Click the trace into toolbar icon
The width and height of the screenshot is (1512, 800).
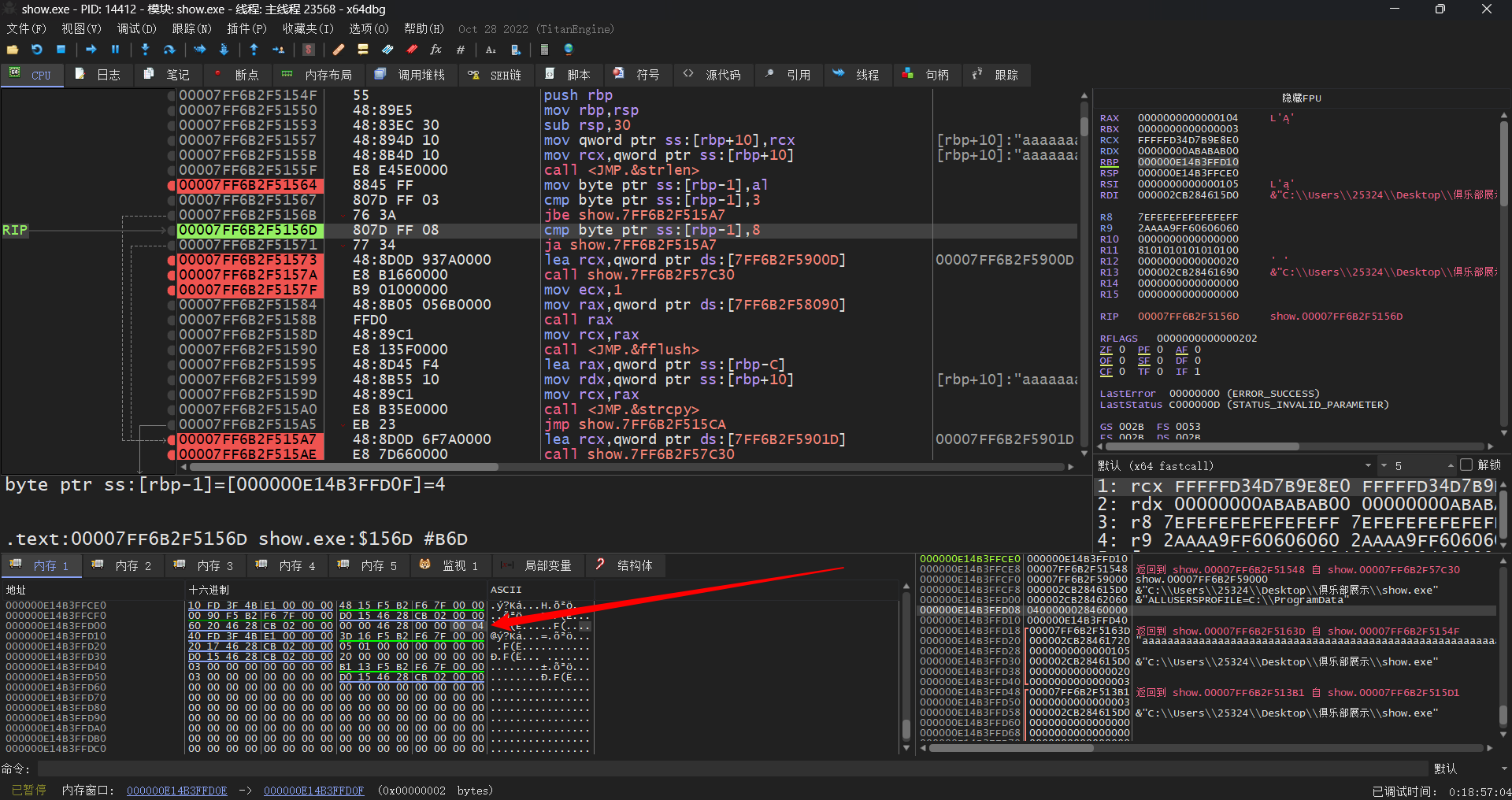click(x=200, y=50)
